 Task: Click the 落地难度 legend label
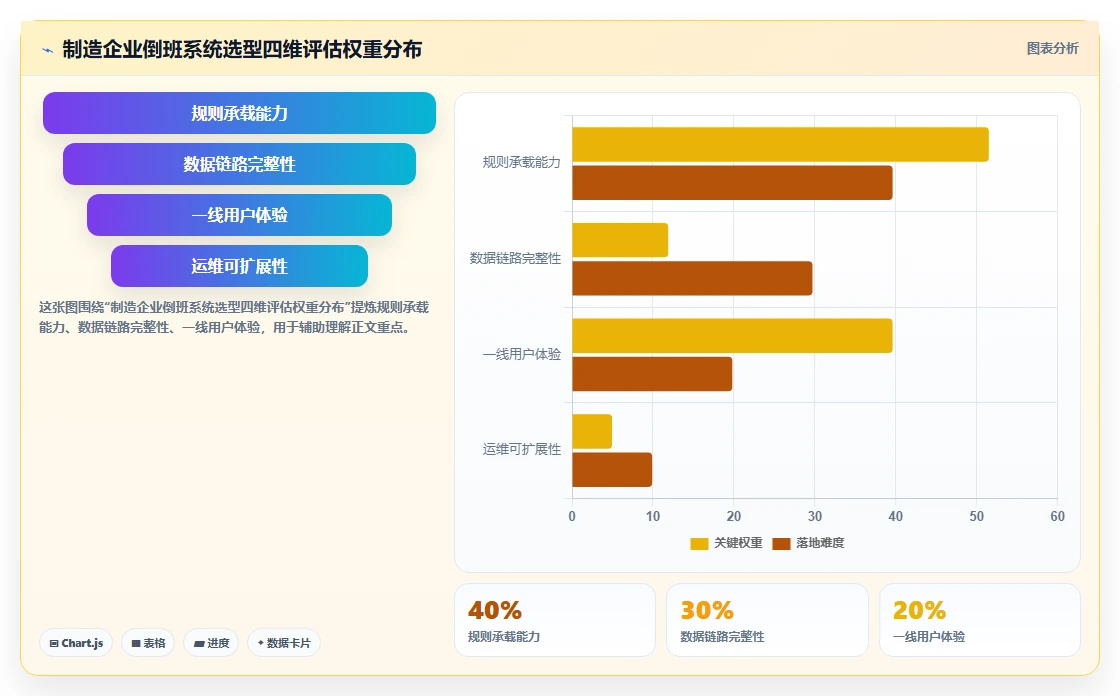pos(820,543)
